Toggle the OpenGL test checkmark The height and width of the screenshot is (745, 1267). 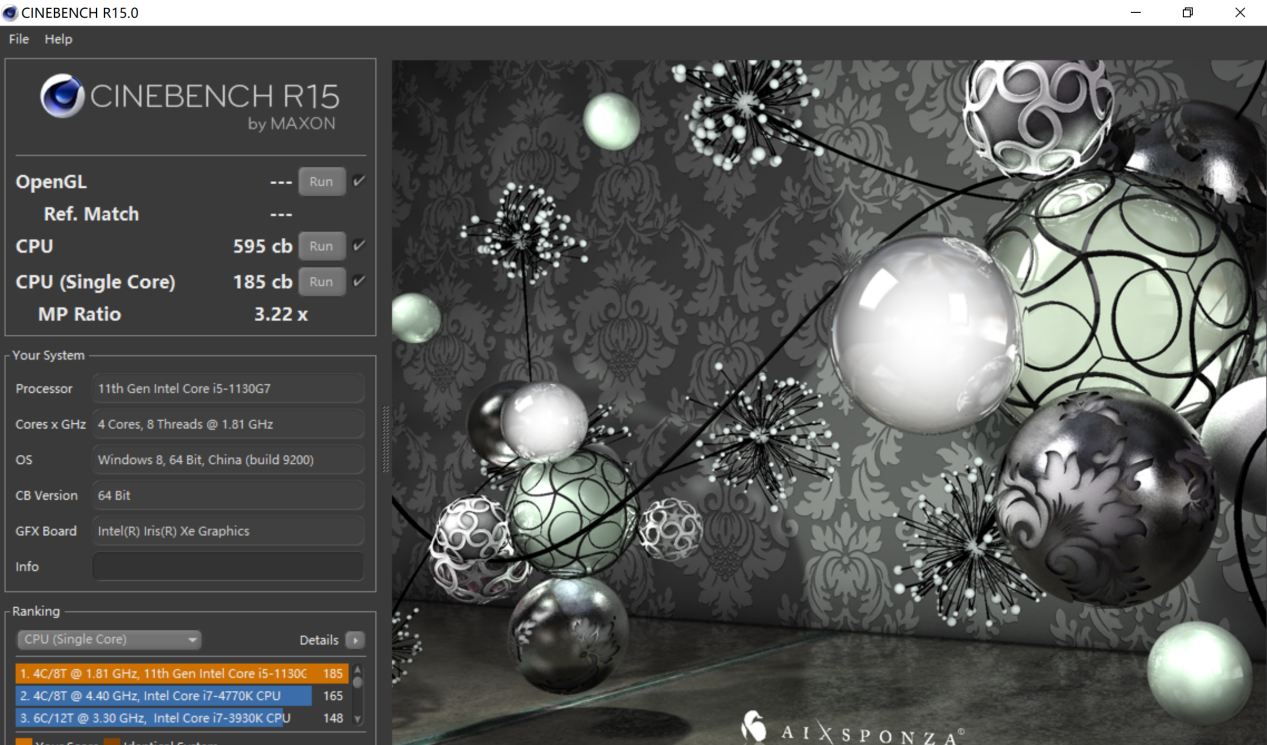pyautogui.click(x=359, y=181)
